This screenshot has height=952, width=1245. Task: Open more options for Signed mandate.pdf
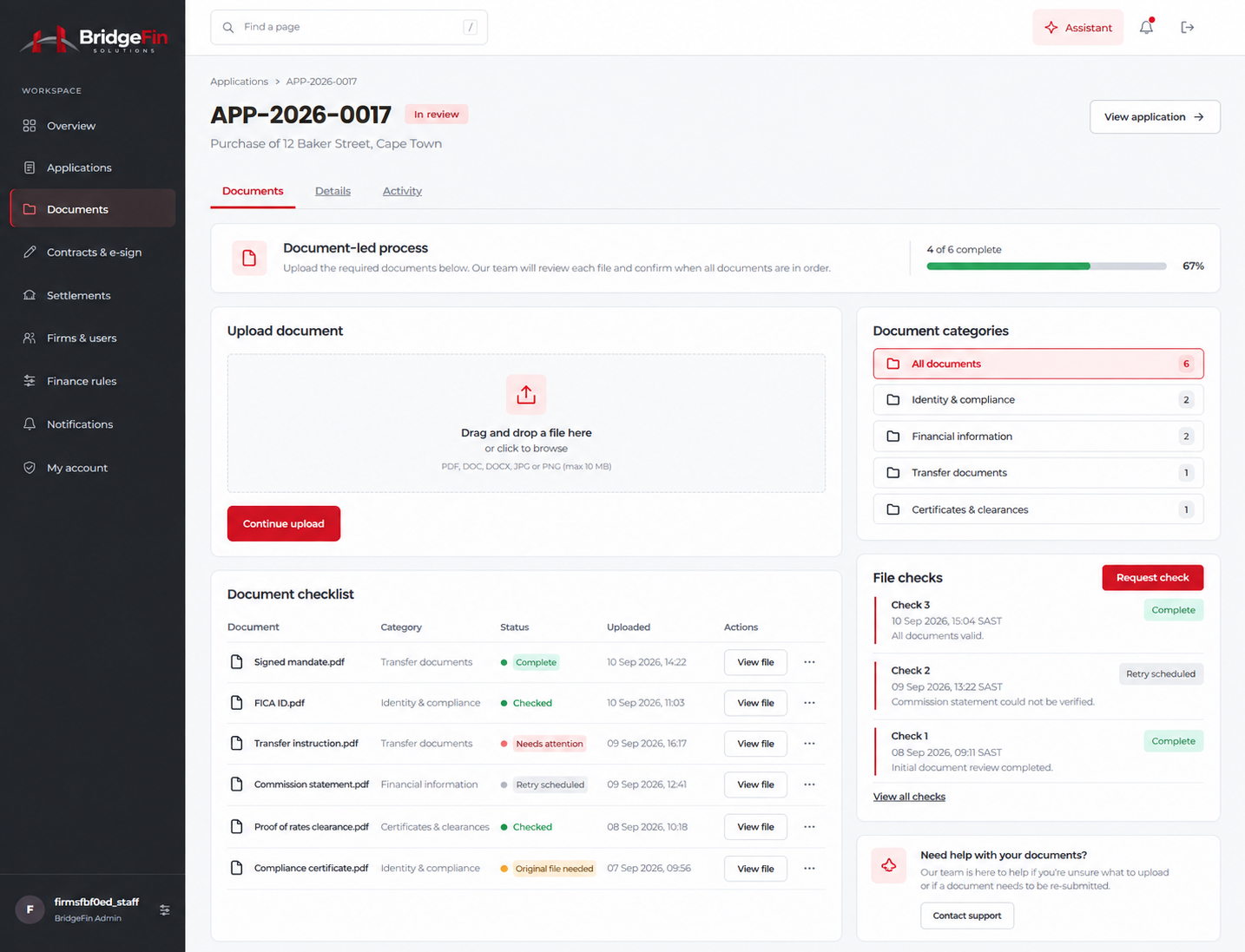coord(809,662)
